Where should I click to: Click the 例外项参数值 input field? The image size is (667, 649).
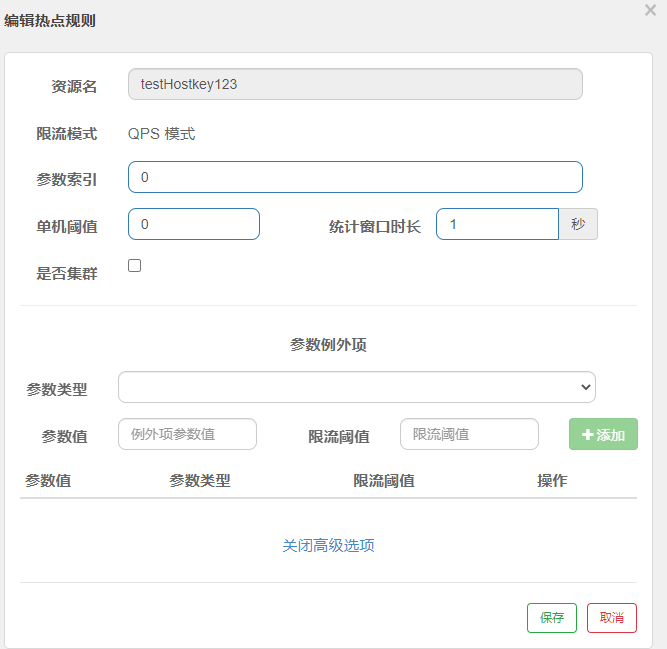(188, 434)
